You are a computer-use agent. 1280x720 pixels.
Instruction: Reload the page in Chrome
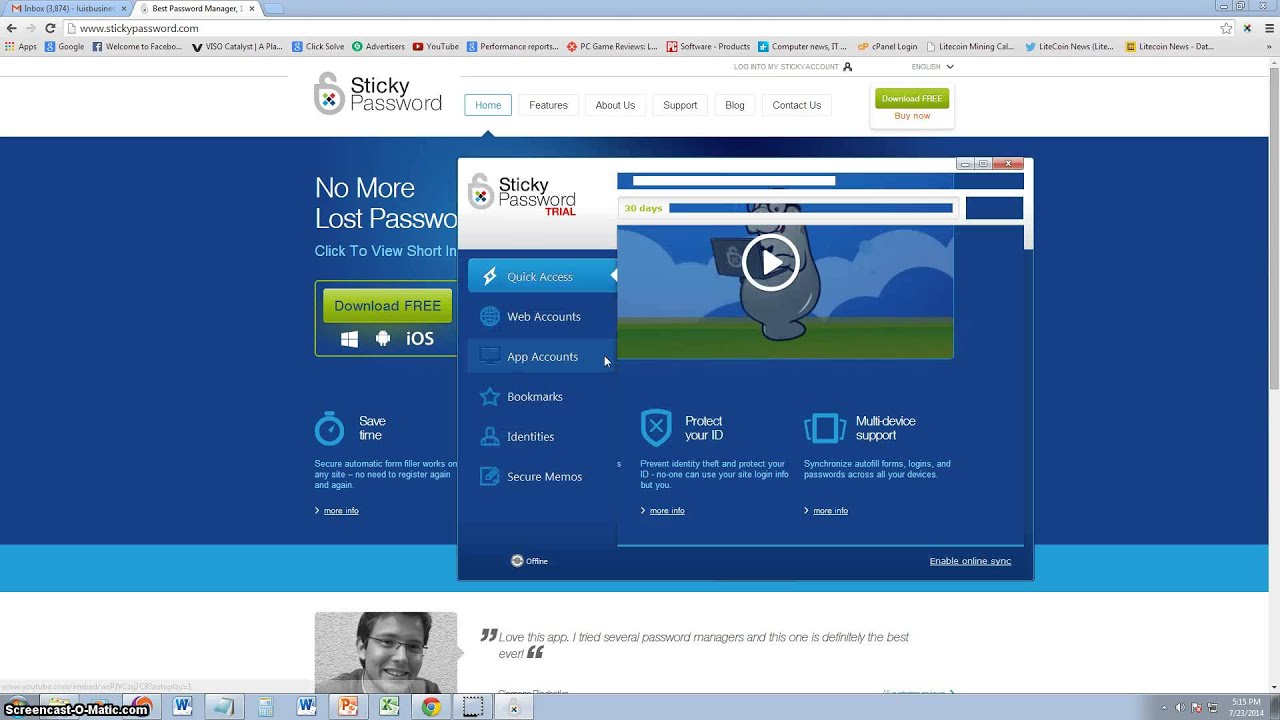click(50, 28)
